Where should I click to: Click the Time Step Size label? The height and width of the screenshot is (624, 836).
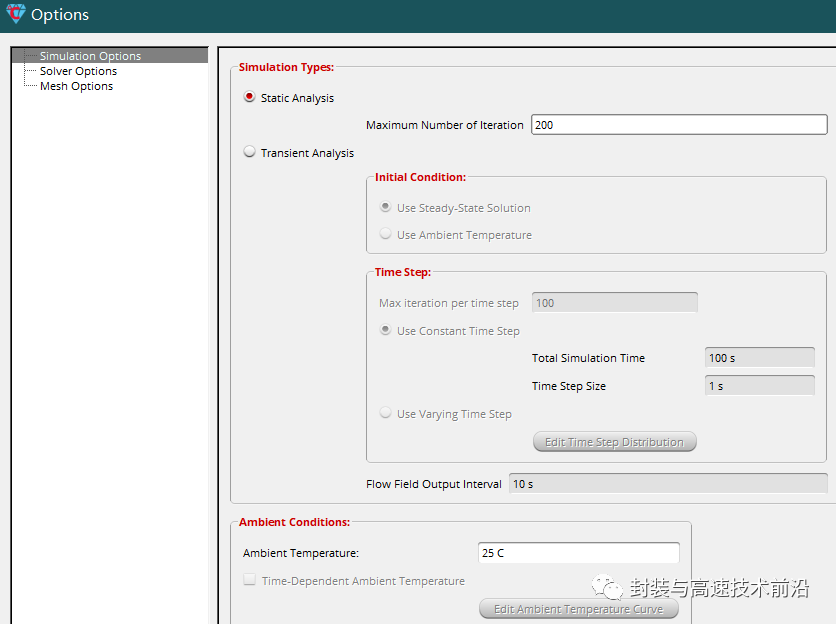pyautogui.click(x=569, y=386)
